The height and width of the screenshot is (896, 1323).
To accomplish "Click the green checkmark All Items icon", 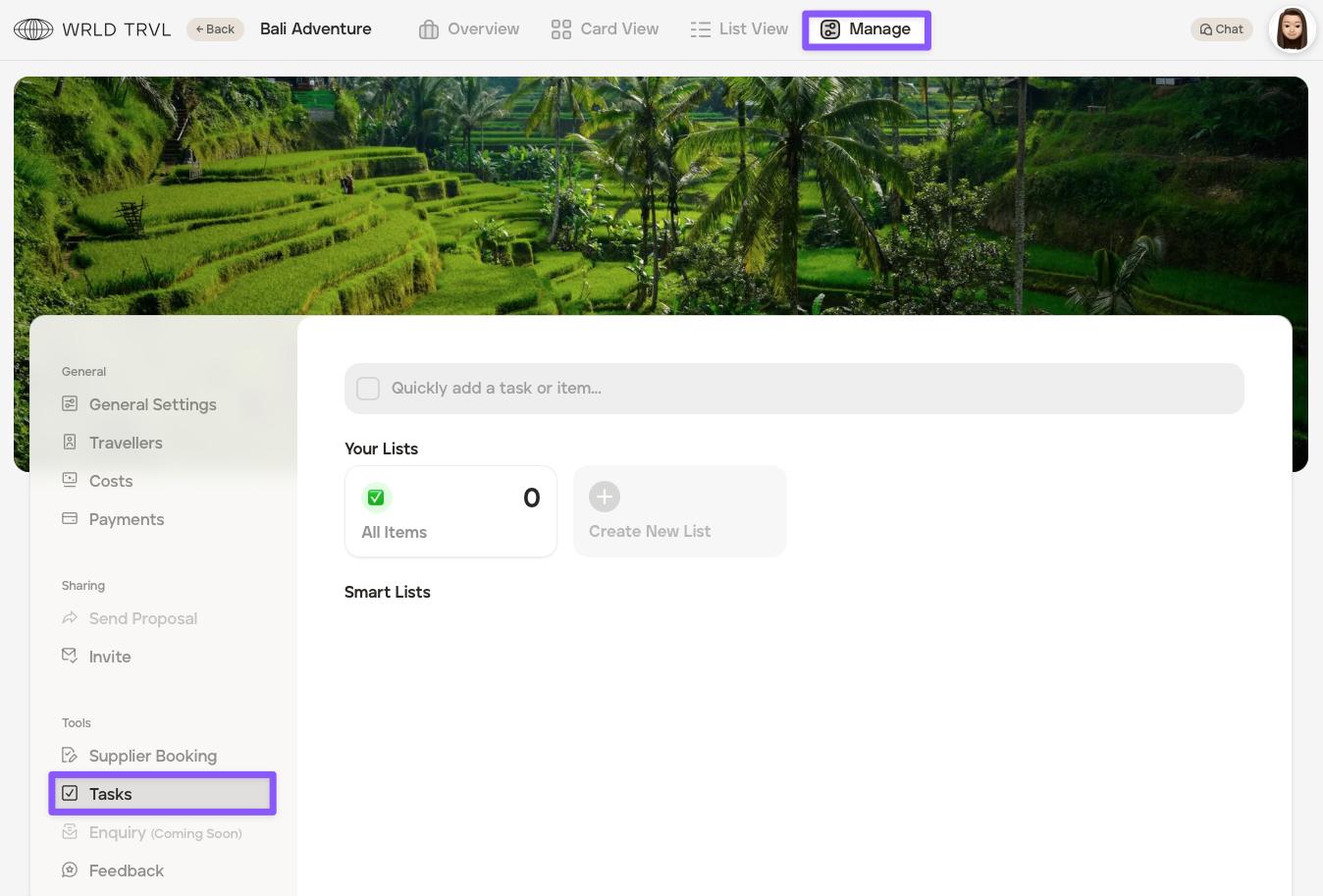I will coord(376,498).
